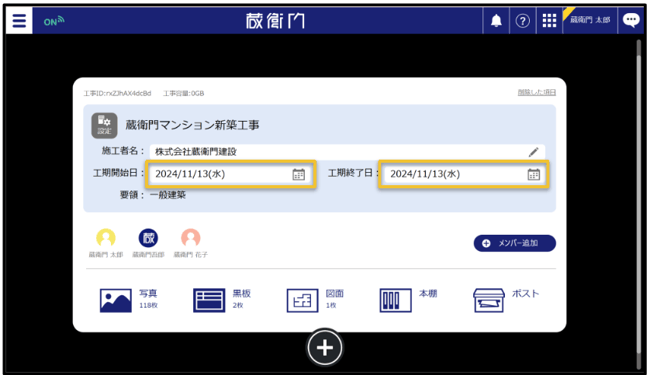Open the 削除した項目 deleted items link
This screenshot has width=650, height=375.
536,92
